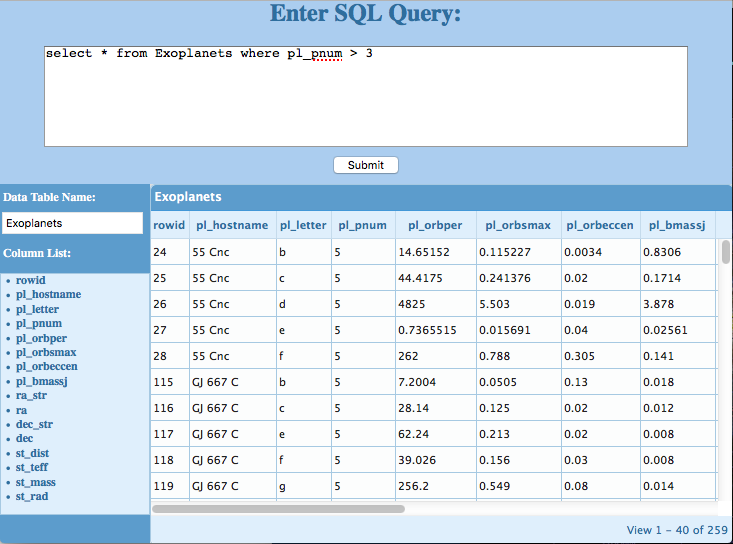Click rowid cell 25
The image size is (733, 544).
[170, 278]
